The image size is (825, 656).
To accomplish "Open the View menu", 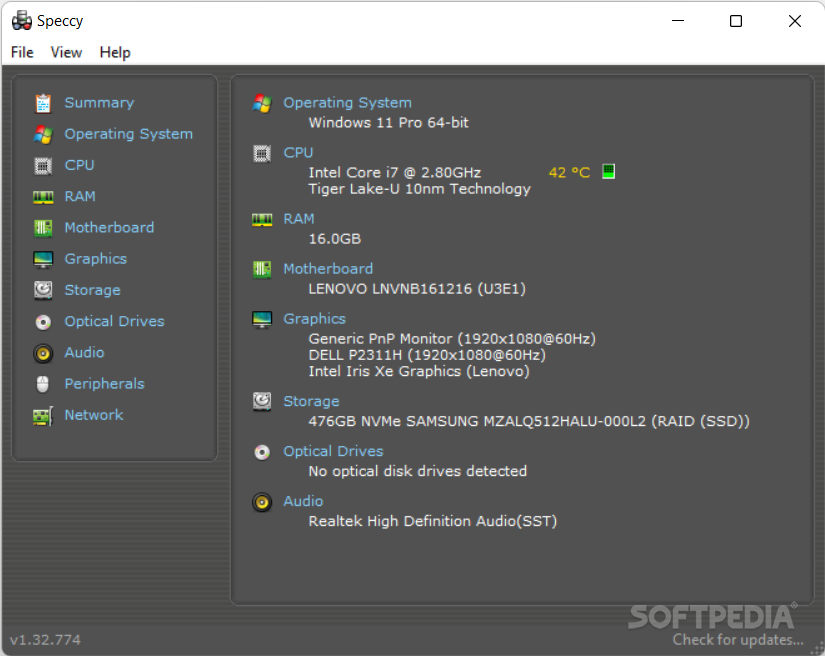I will coord(66,52).
